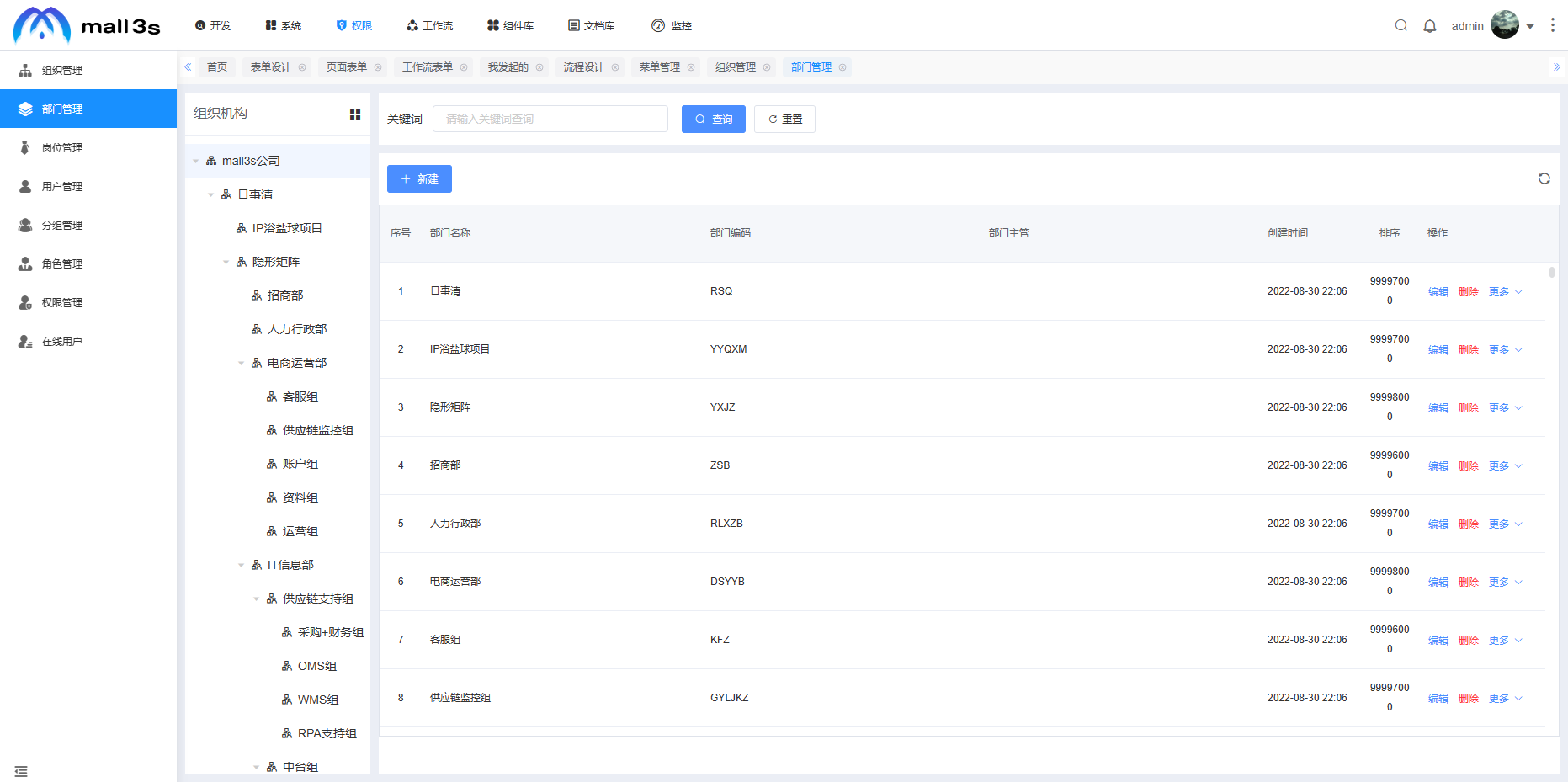This screenshot has height=782, width=1568.
Task: Open the 监控 top menu
Action: click(672, 26)
